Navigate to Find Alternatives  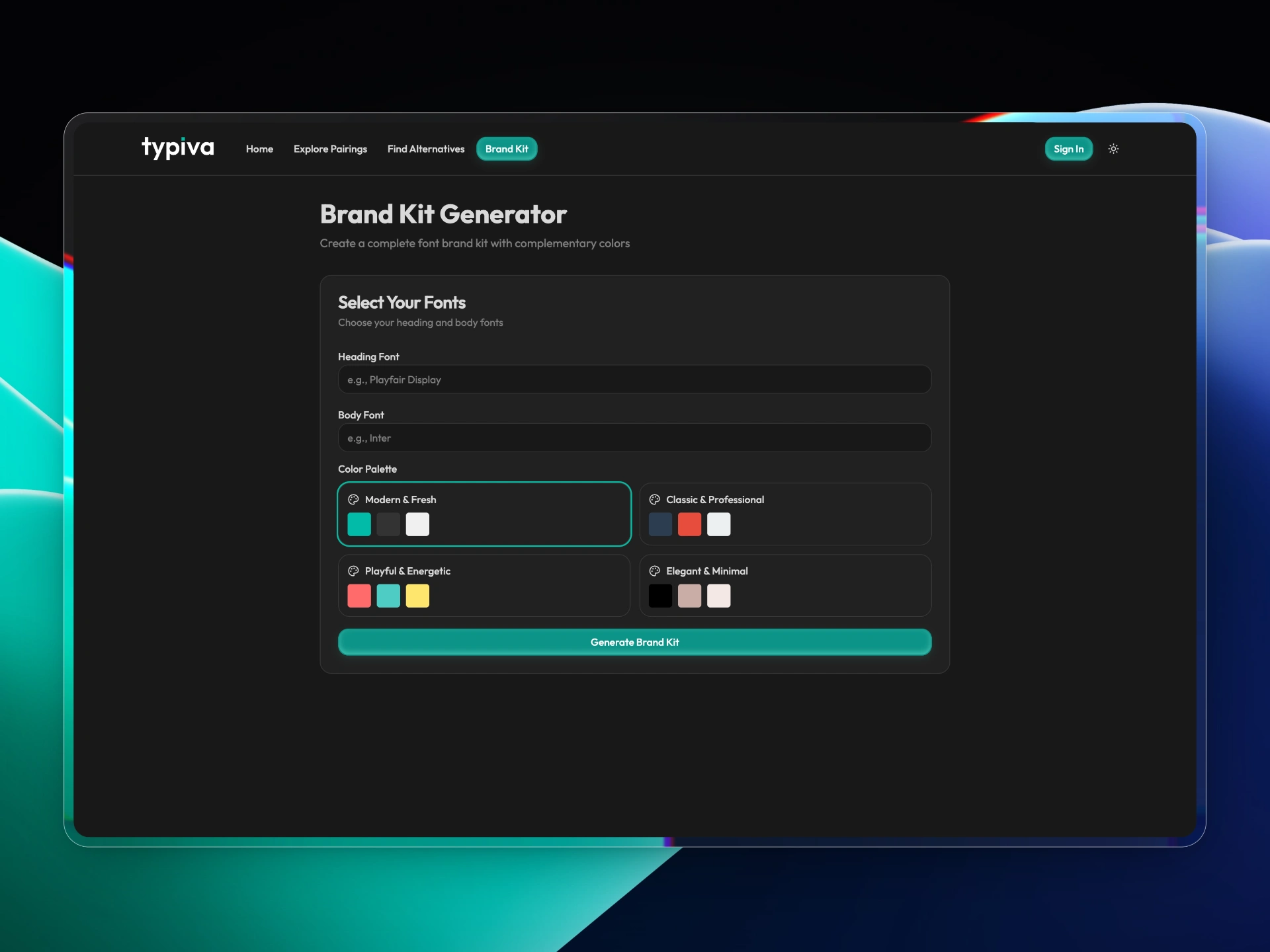(425, 149)
